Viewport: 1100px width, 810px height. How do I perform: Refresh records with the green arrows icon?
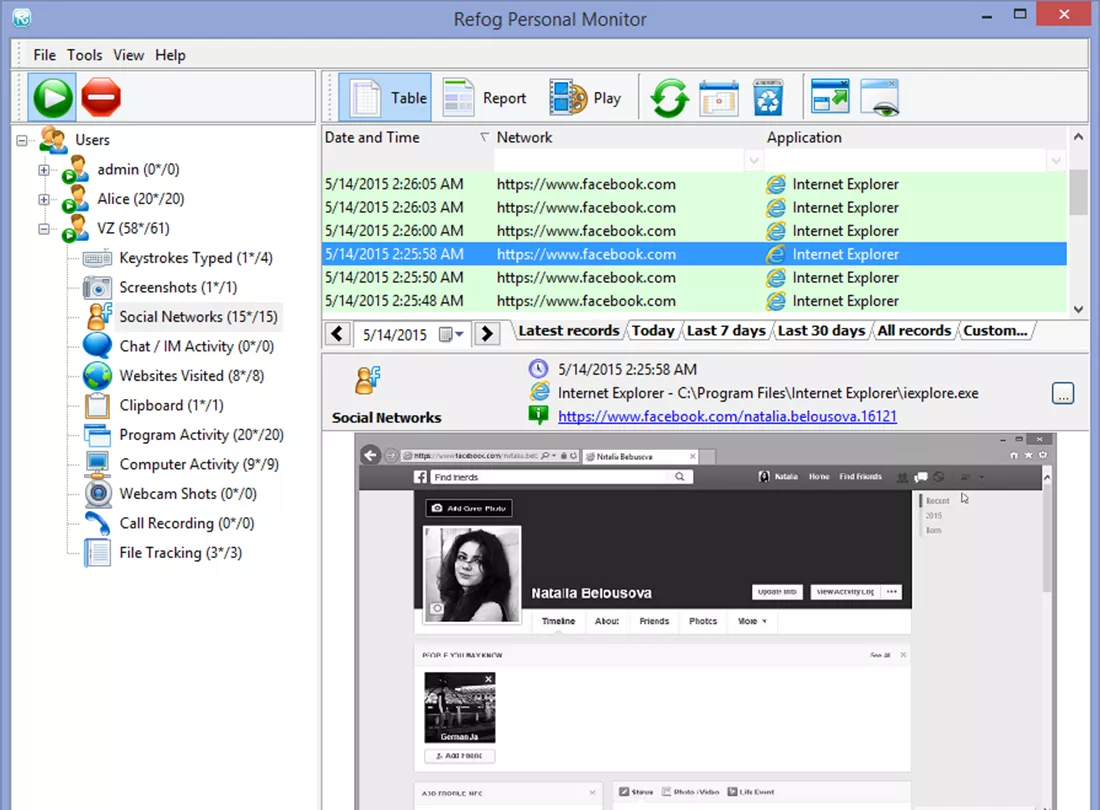669,97
